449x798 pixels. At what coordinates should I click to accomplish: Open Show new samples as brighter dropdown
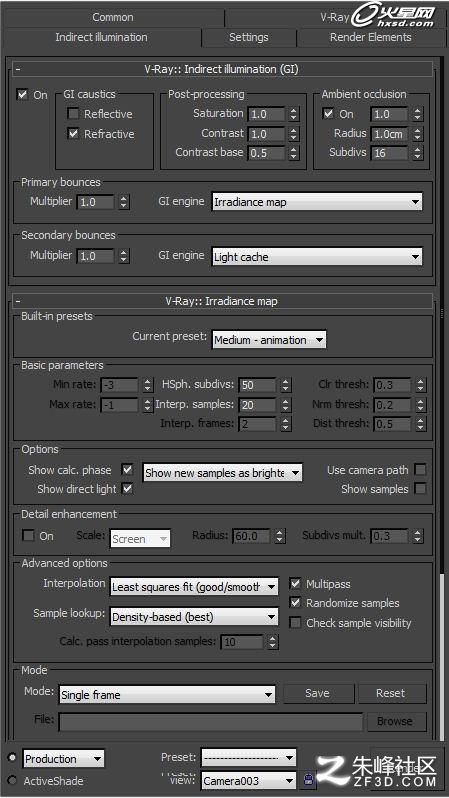(x=222, y=473)
